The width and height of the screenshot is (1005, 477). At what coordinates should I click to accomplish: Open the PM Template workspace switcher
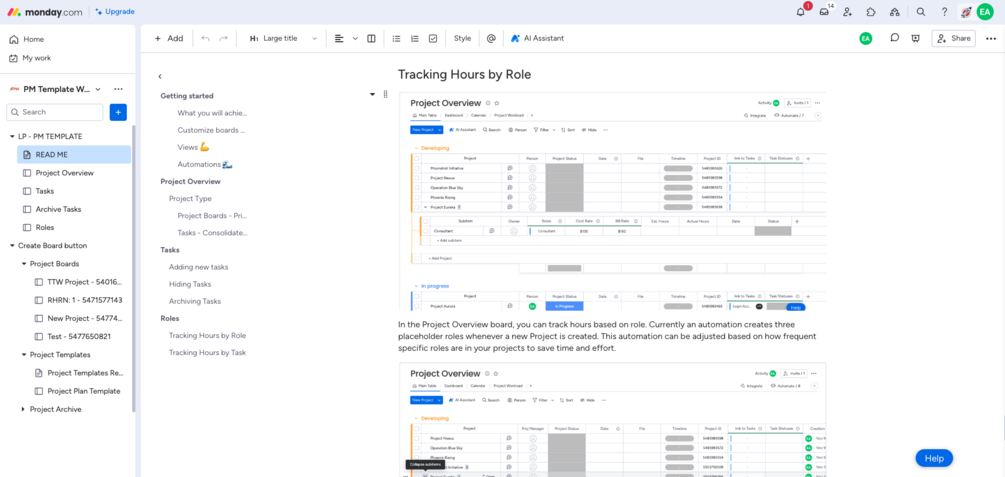coord(55,89)
